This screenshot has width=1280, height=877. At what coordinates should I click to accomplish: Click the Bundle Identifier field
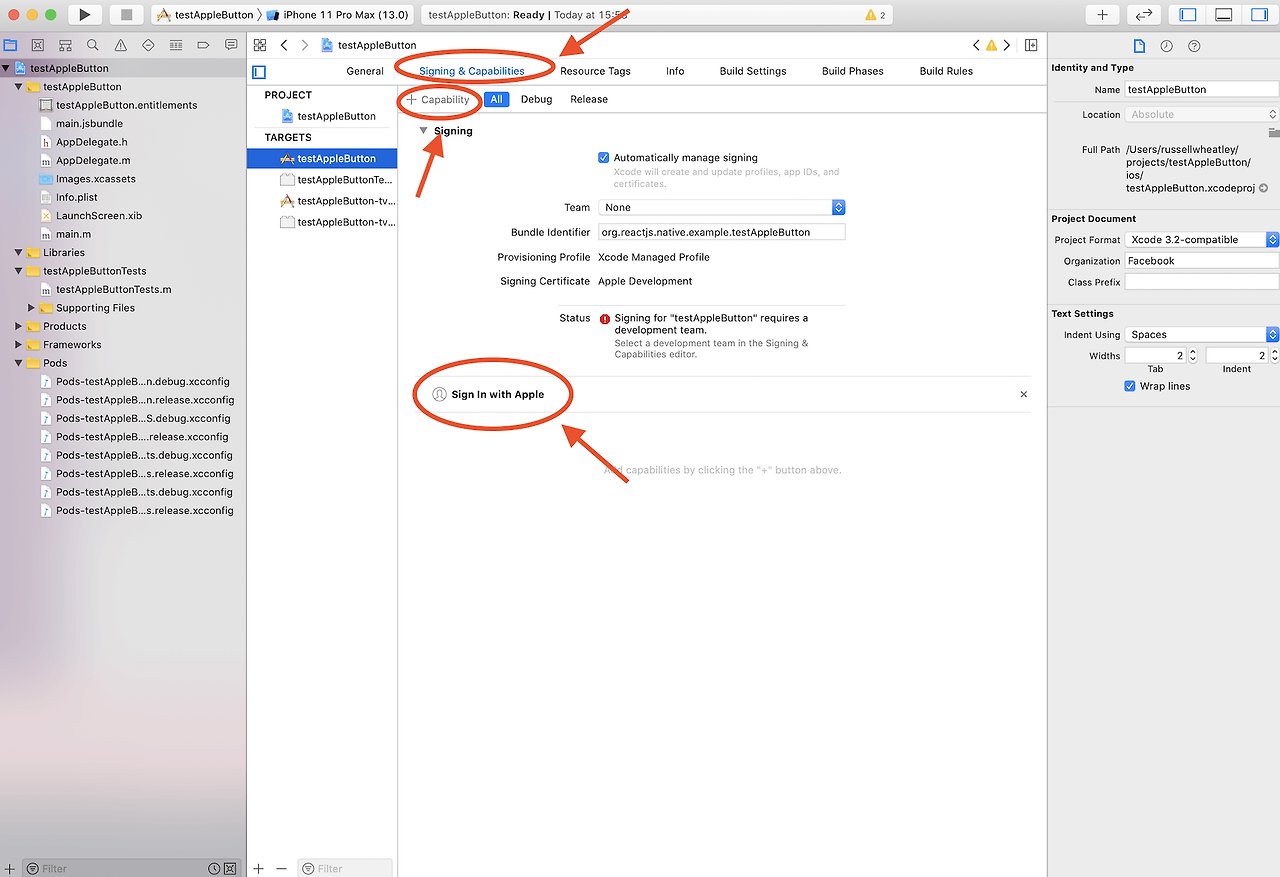(x=722, y=231)
